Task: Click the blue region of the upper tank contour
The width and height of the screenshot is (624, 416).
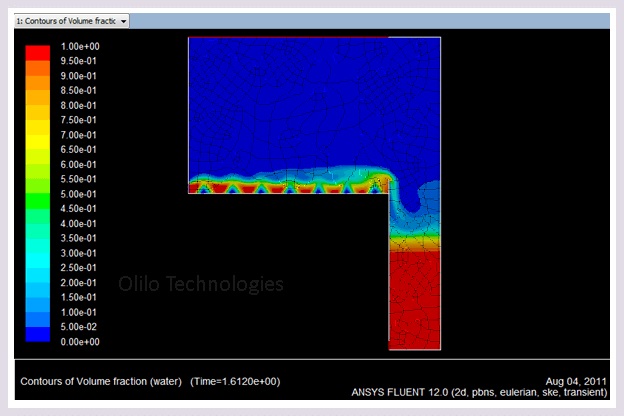Action: point(314,104)
